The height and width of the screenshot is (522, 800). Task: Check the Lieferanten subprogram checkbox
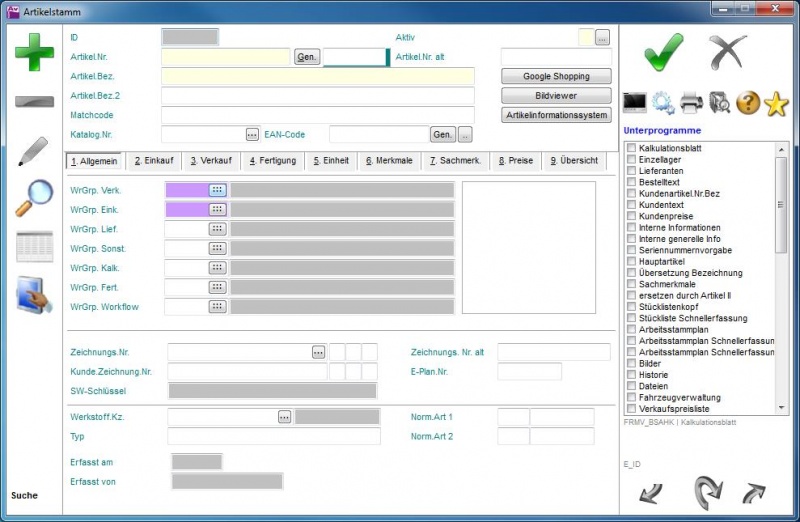pyautogui.click(x=631, y=171)
